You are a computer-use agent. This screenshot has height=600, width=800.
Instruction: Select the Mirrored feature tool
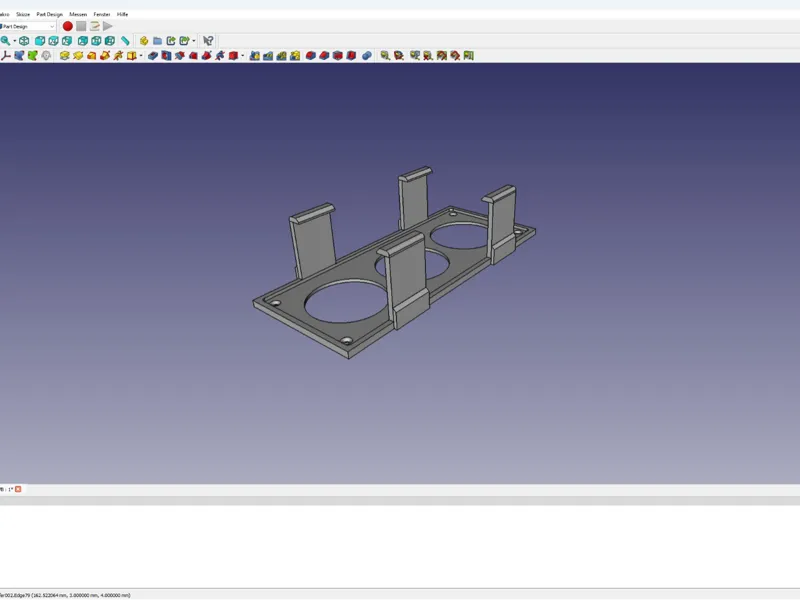[x=255, y=56]
